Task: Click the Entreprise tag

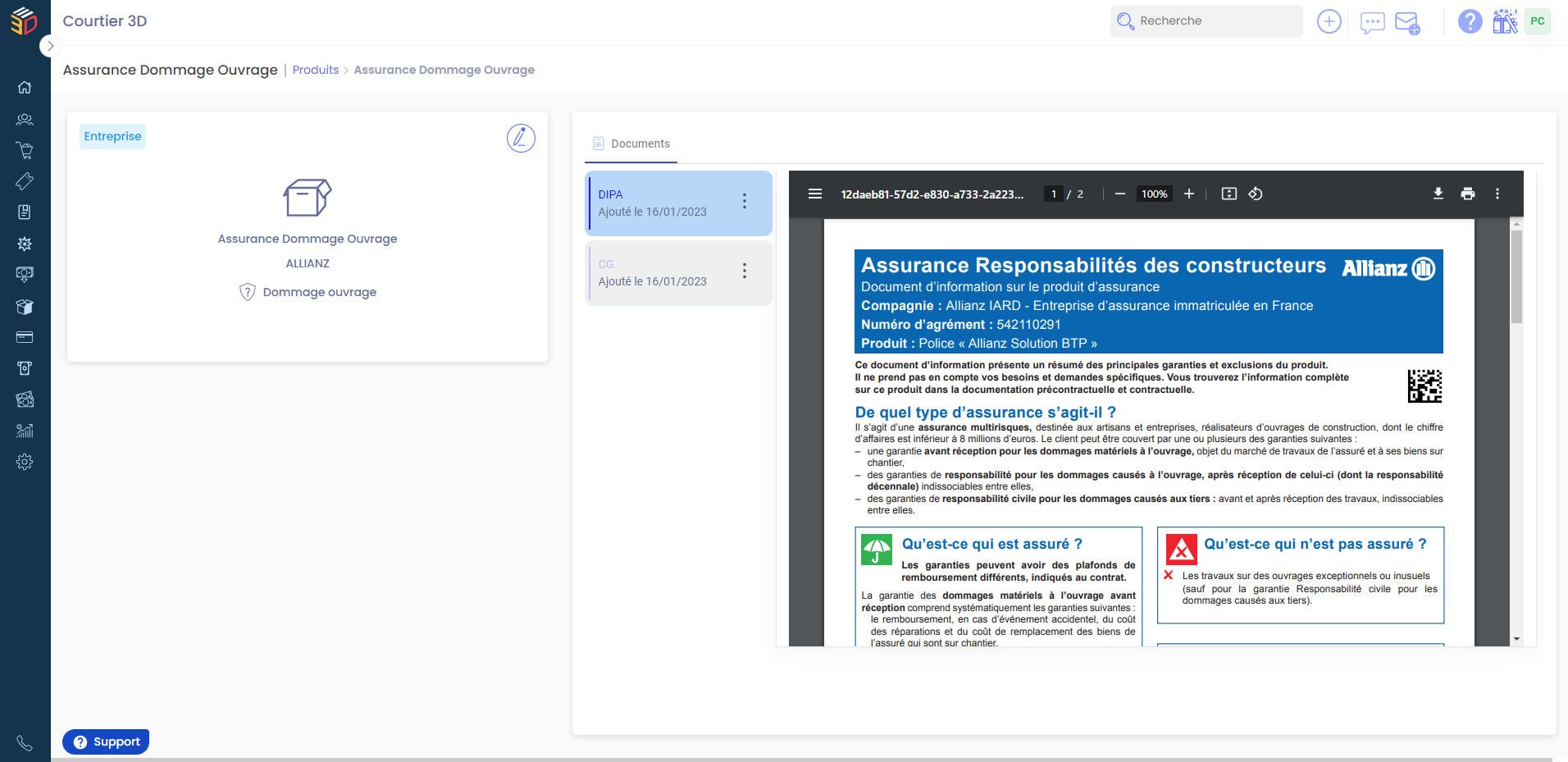Action: pos(112,136)
